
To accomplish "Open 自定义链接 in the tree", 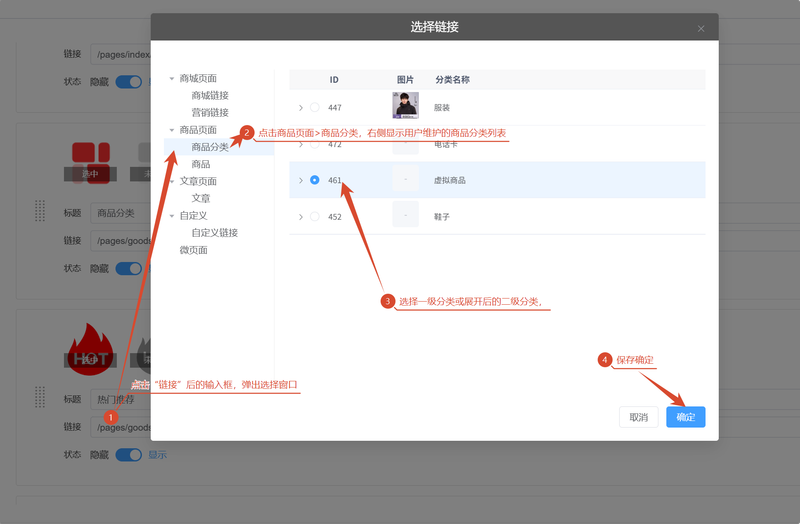I will pos(214,233).
